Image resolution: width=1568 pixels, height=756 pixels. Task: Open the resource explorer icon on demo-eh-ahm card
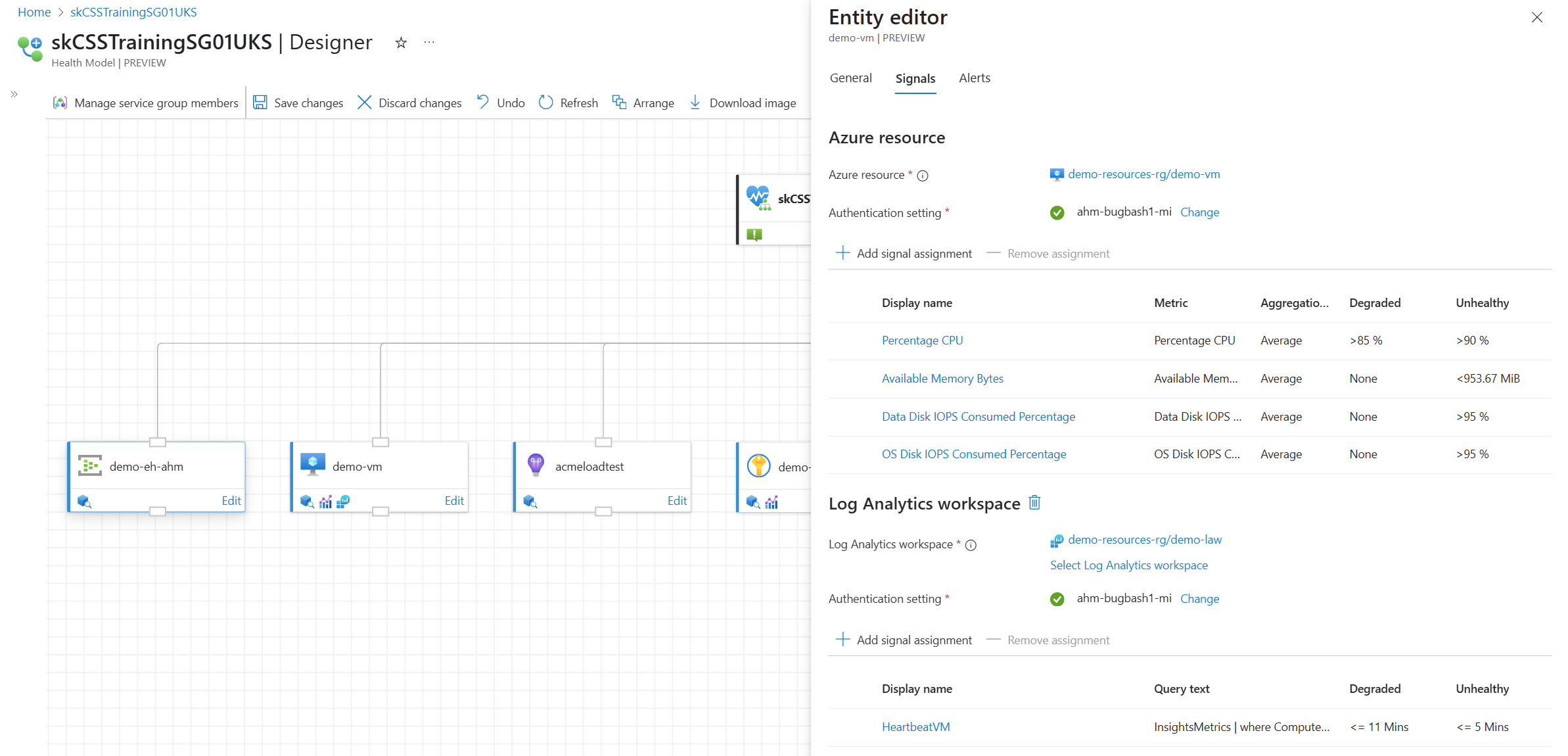point(84,501)
